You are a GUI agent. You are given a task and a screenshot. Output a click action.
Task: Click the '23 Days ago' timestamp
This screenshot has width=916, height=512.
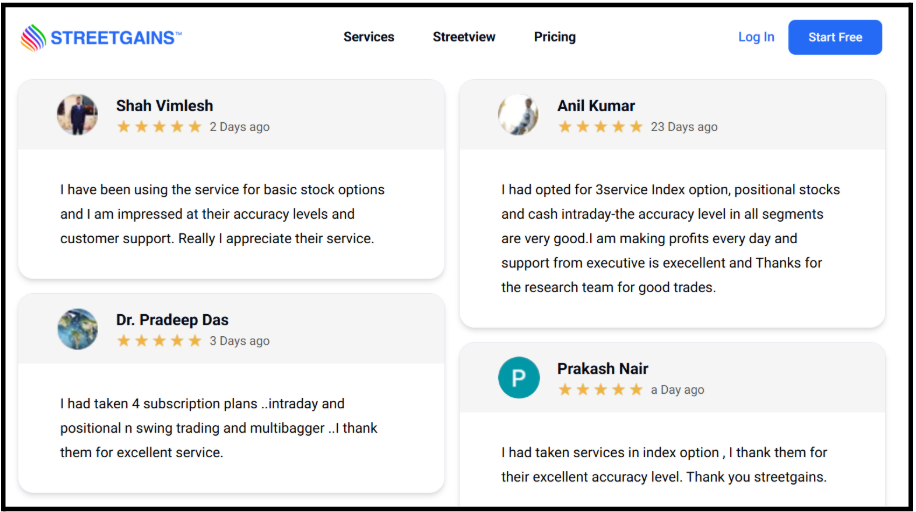[x=684, y=127]
